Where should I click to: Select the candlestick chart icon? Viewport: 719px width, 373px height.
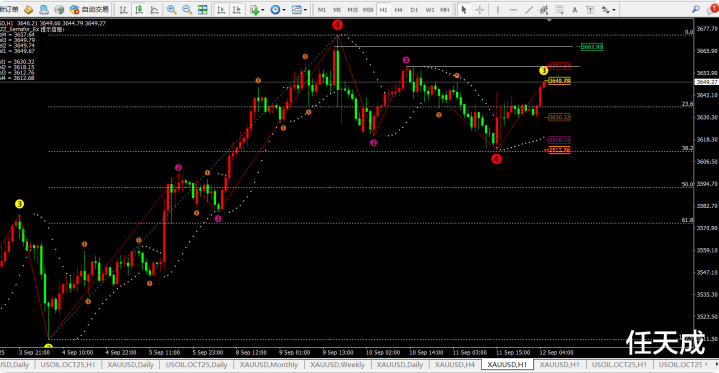139,9
